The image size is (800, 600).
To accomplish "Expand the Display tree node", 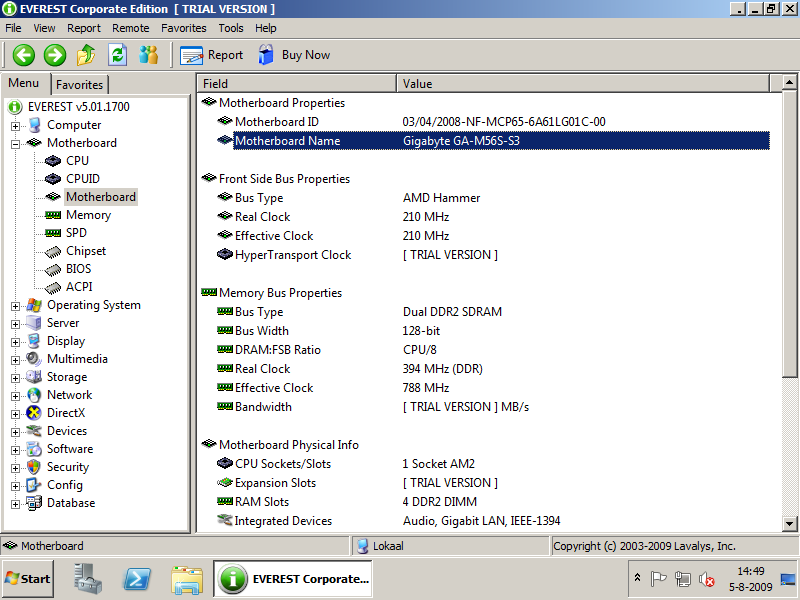I will pos(15,342).
